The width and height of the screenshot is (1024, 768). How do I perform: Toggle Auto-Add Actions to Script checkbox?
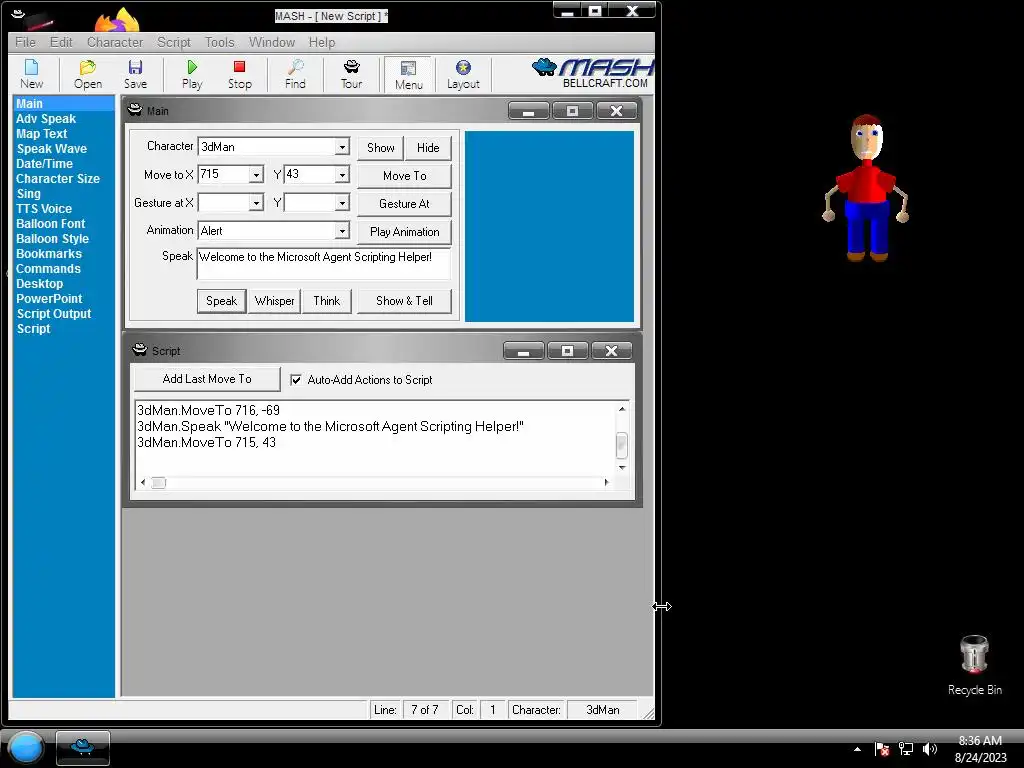(296, 379)
